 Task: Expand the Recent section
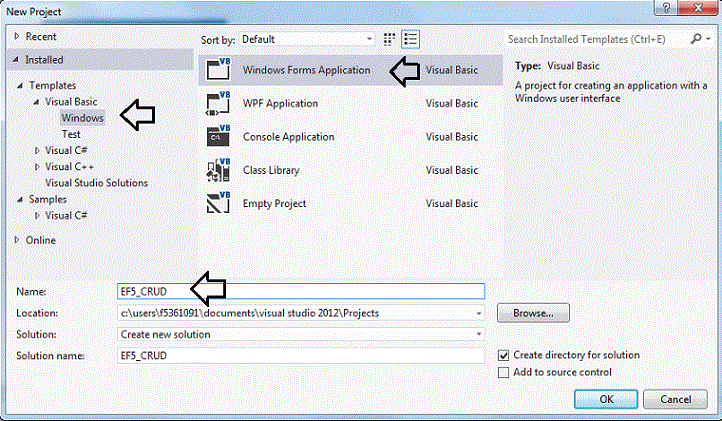coord(17,36)
